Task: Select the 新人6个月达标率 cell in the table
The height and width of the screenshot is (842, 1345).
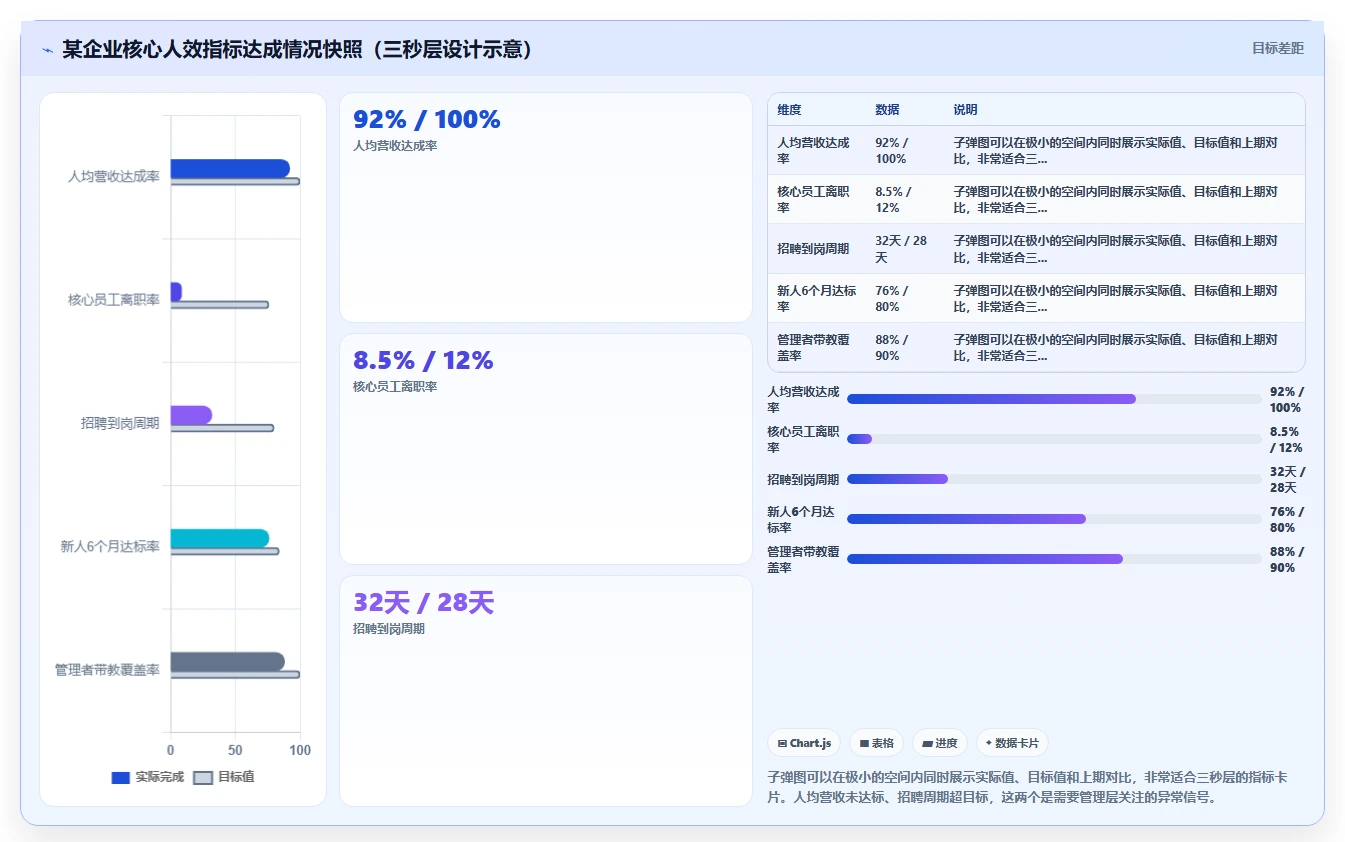Action: coord(816,298)
